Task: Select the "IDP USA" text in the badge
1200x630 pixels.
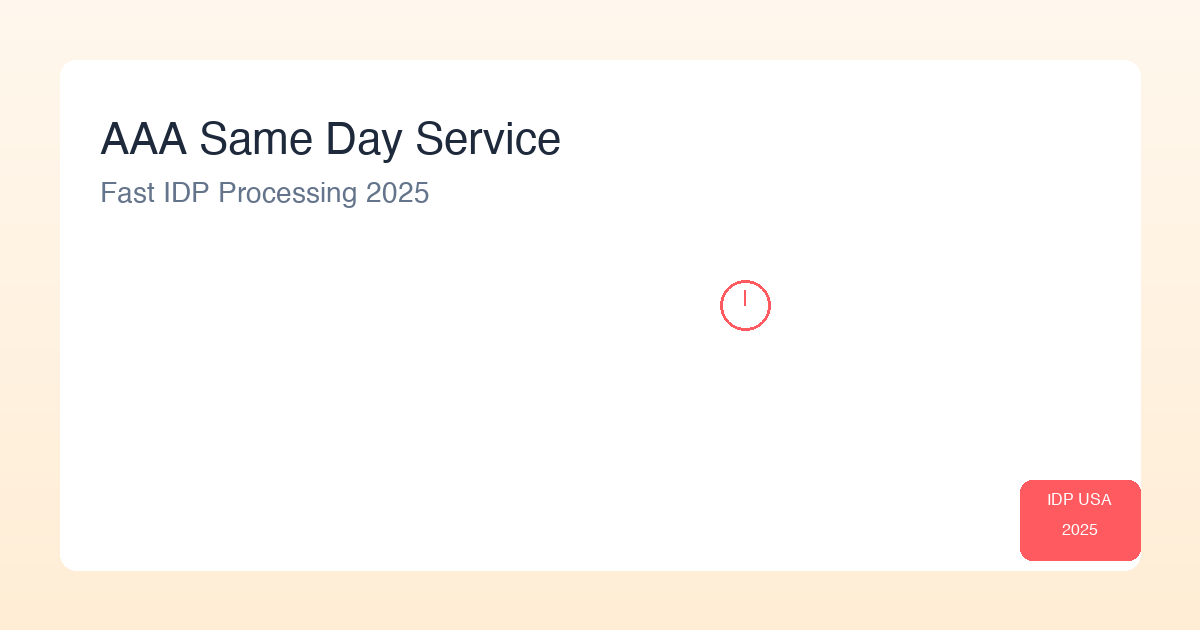Action: click(1079, 500)
